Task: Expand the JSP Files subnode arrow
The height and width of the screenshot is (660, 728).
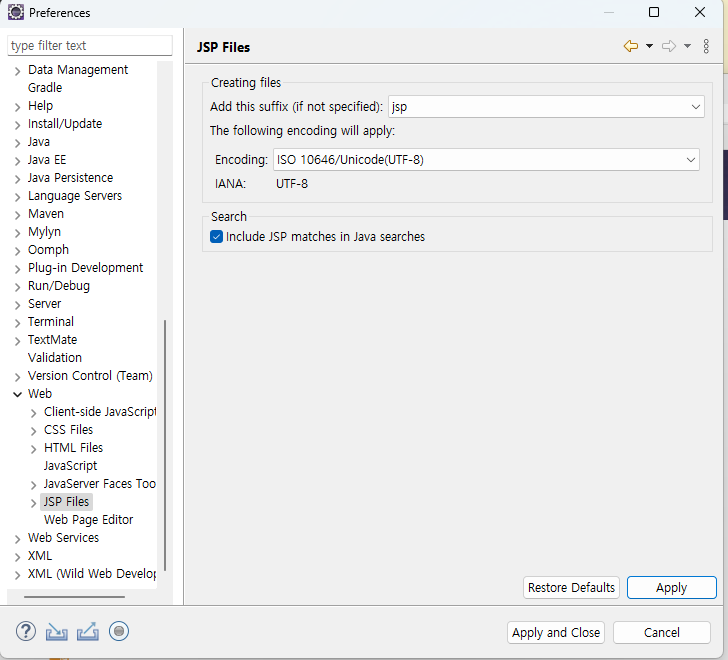Action: pyautogui.click(x=33, y=503)
